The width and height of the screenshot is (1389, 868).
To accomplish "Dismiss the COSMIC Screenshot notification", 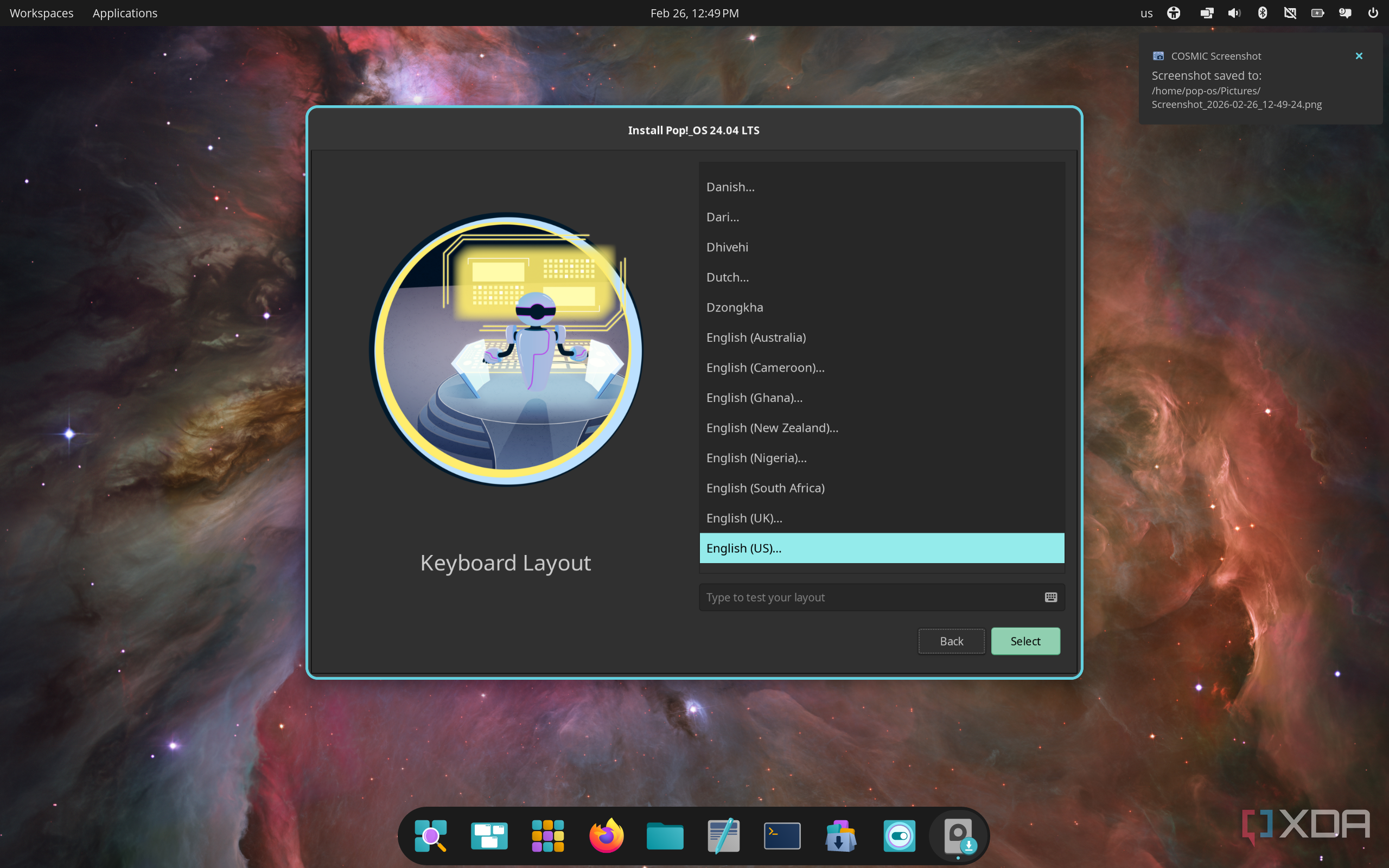I will click(1359, 56).
